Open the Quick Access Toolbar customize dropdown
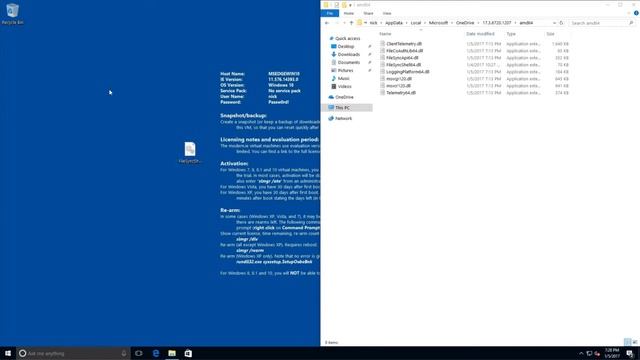Screen dimensions: 640x360 [x=350, y=5]
